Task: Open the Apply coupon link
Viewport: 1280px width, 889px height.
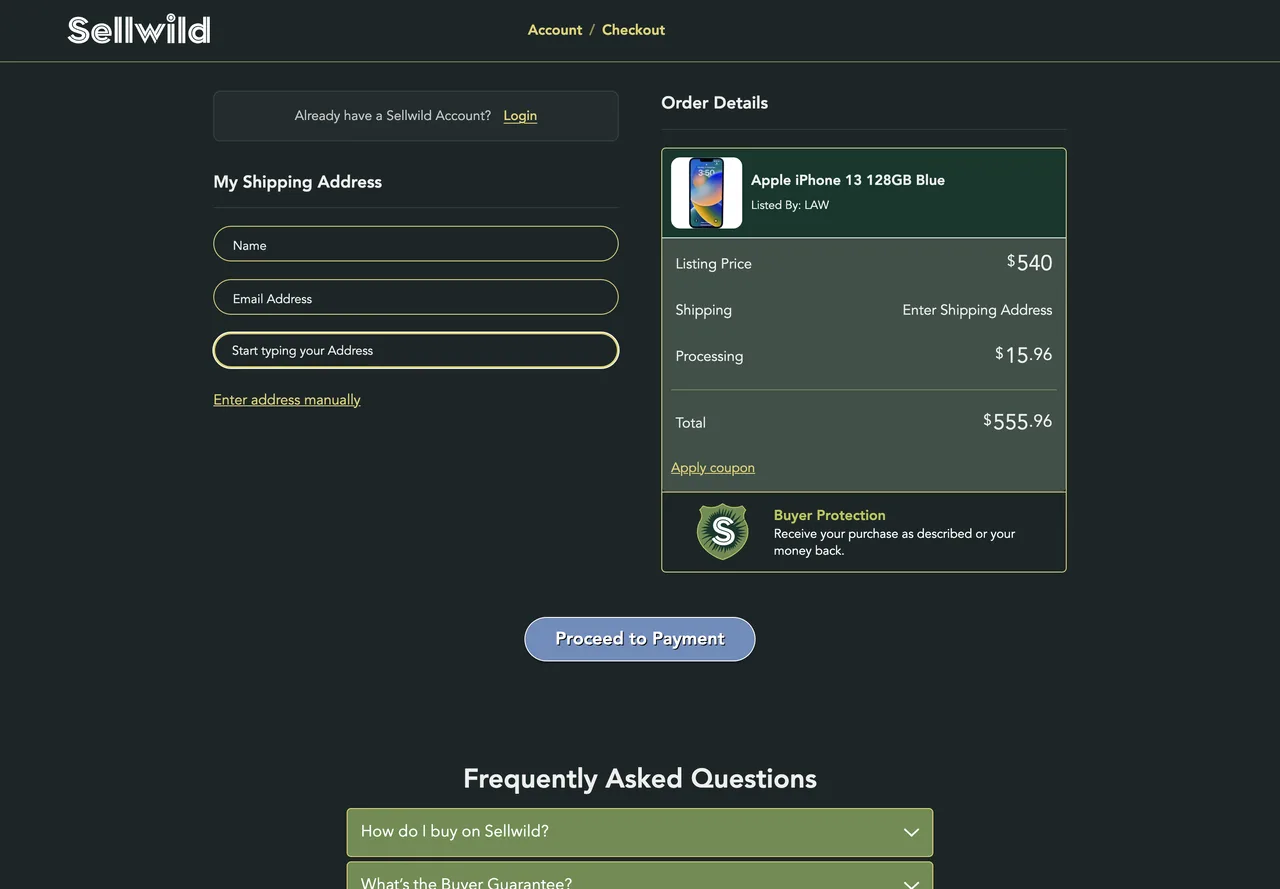Action: [x=713, y=468]
